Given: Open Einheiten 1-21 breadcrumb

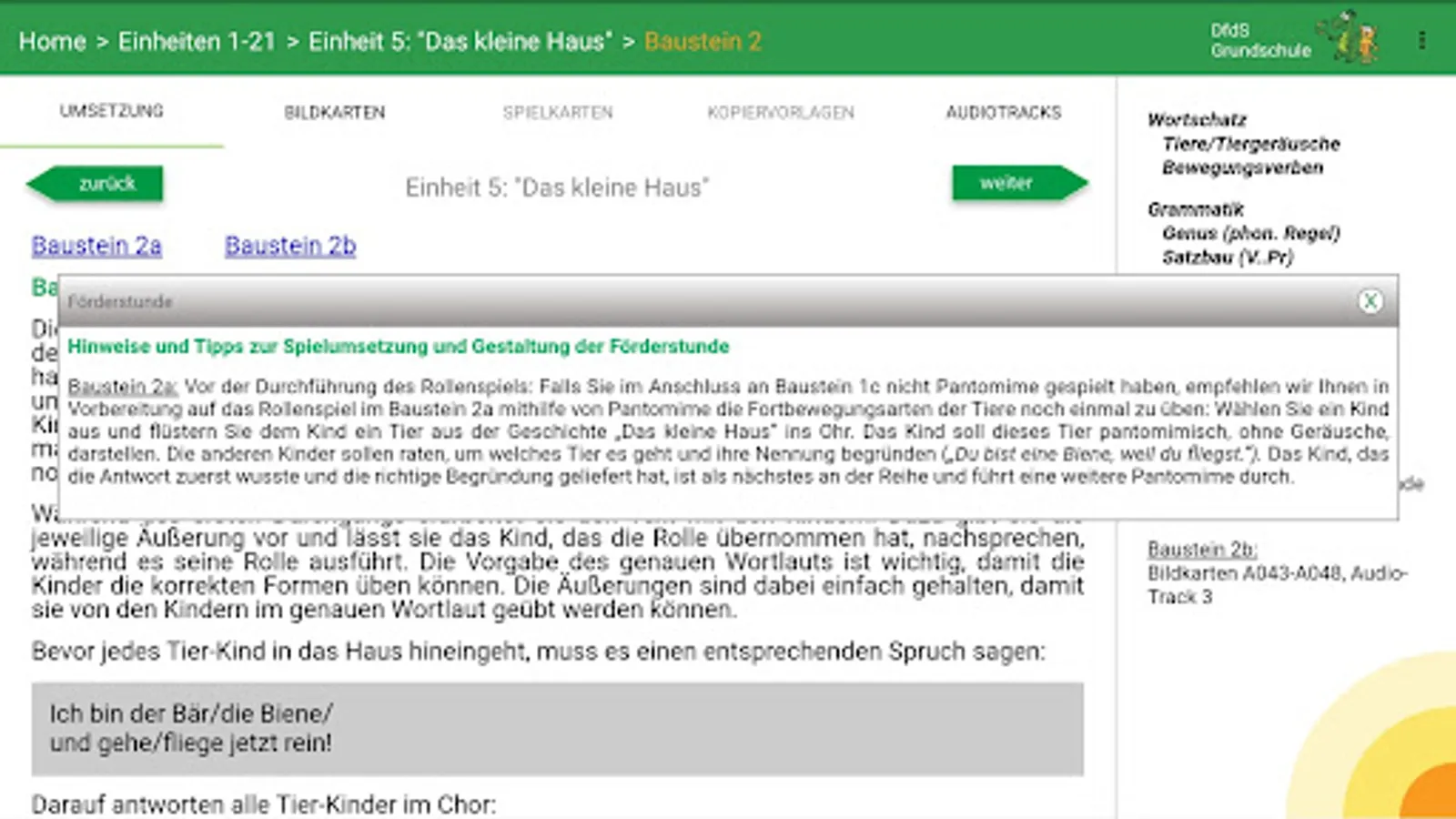Looking at the screenshot, I should [197, 42].
